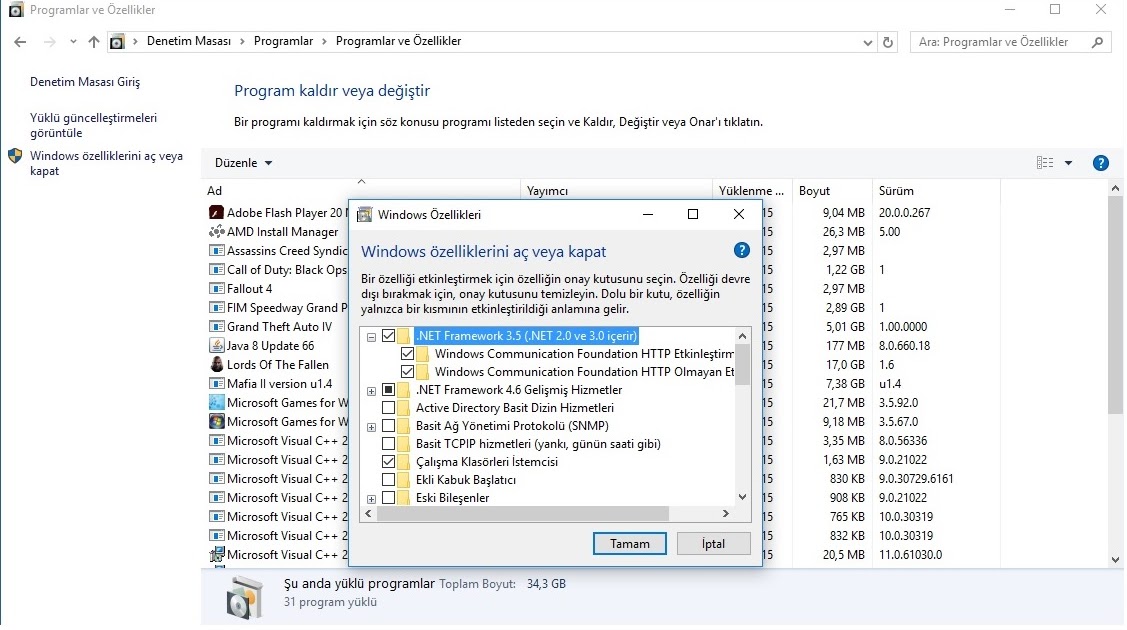Click the AMD Install Manager icon
The width and height of the screenshot is (1127, 630).
(x=216, y=231)
